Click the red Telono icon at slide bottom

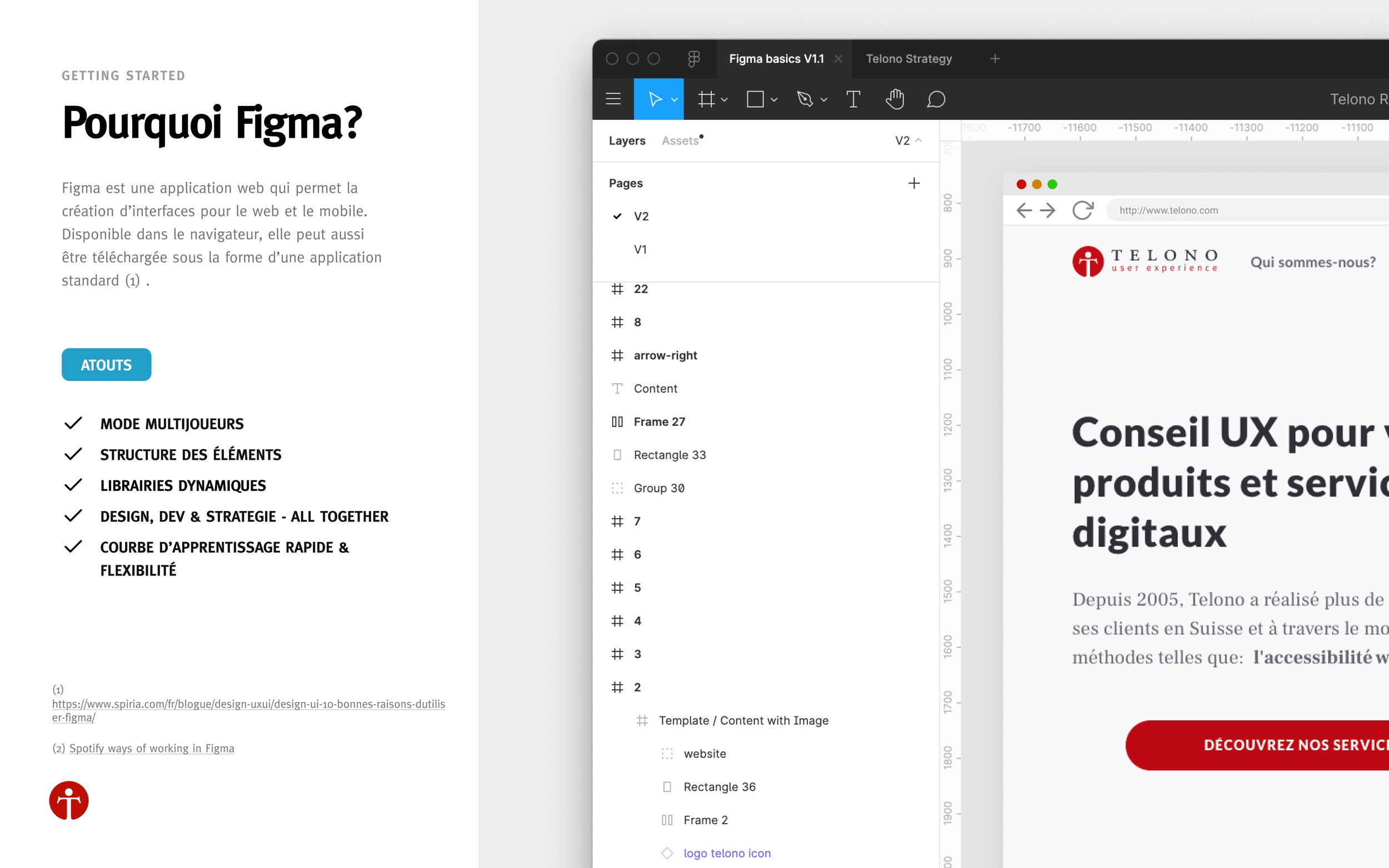[69, 800]
